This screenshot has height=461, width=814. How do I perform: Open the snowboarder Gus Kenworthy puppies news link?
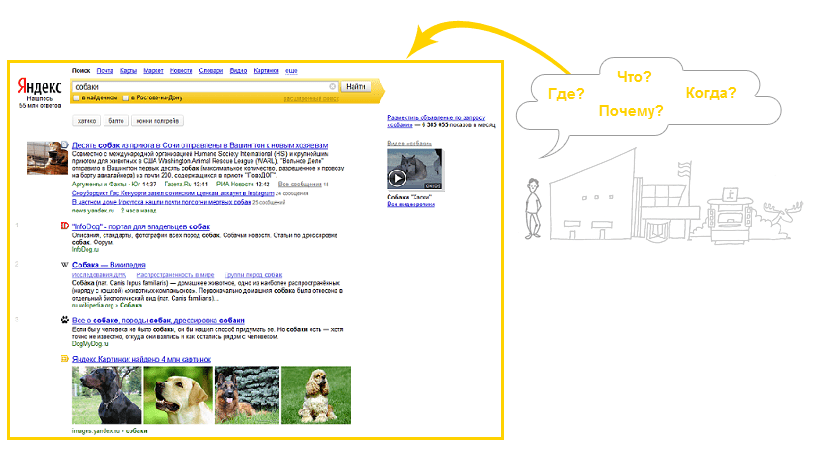coord(173,193)
